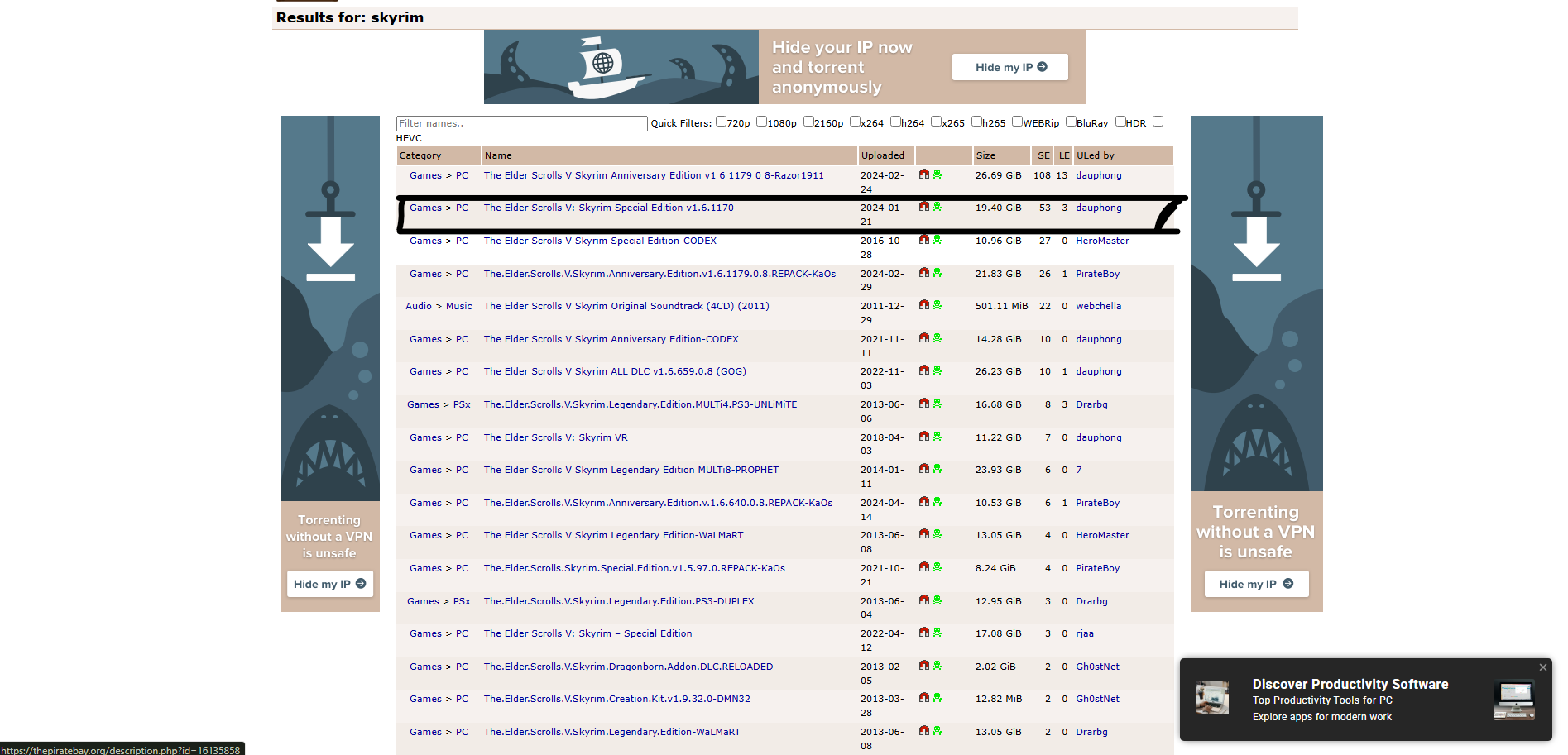Open uploader rjaa's profile link
This screenshot has height=755, width=1568.
click(1085, 633)
